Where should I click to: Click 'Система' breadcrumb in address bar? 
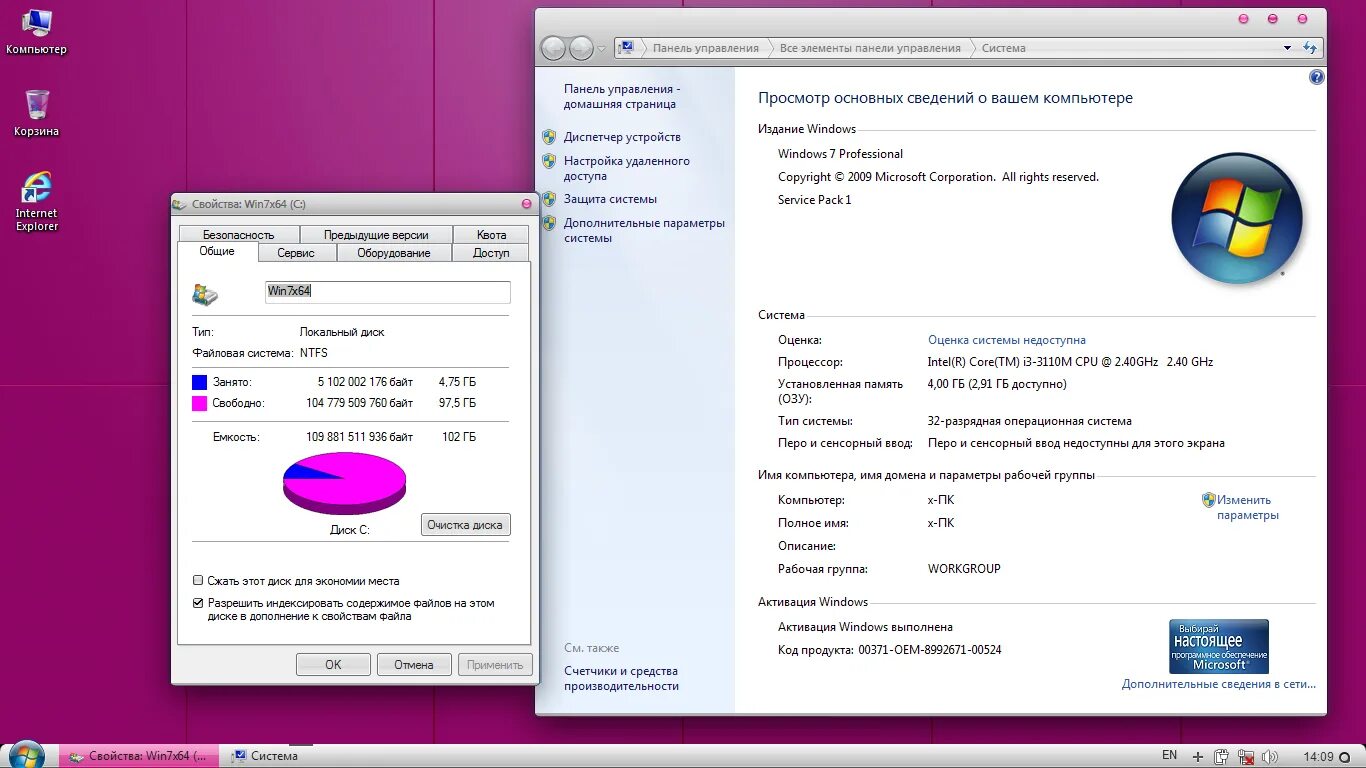pyautogui.click(x=1004, y=48)
